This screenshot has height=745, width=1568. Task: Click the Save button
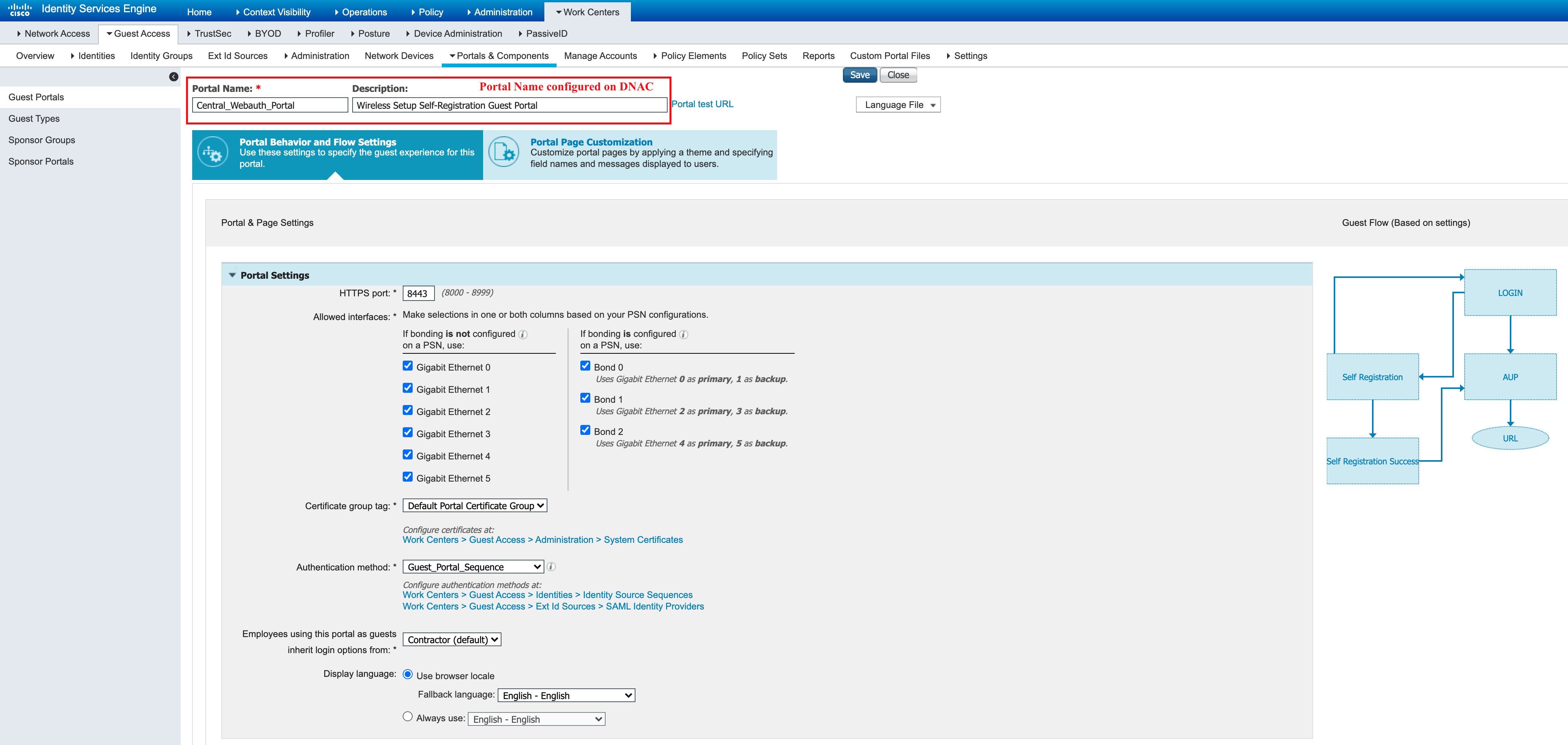[x=859, y=75]
